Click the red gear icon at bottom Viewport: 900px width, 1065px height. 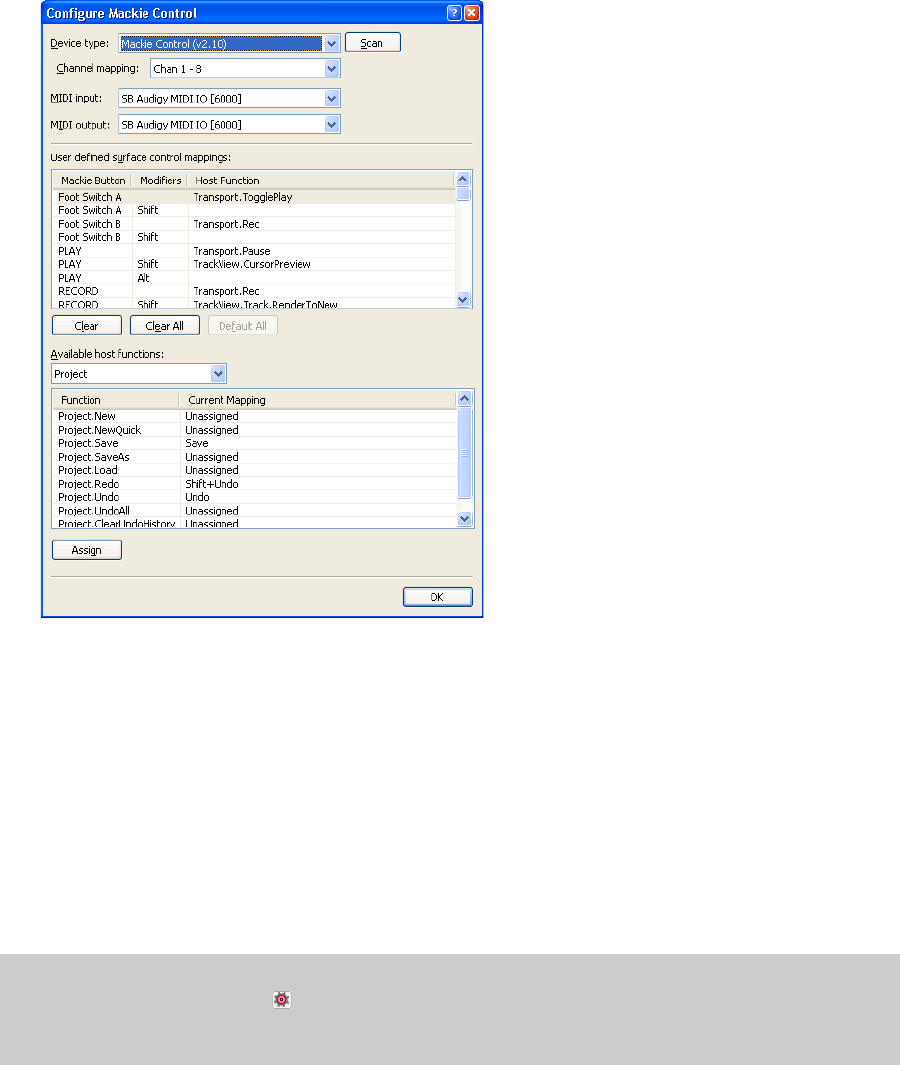(x=282, y=1000)
